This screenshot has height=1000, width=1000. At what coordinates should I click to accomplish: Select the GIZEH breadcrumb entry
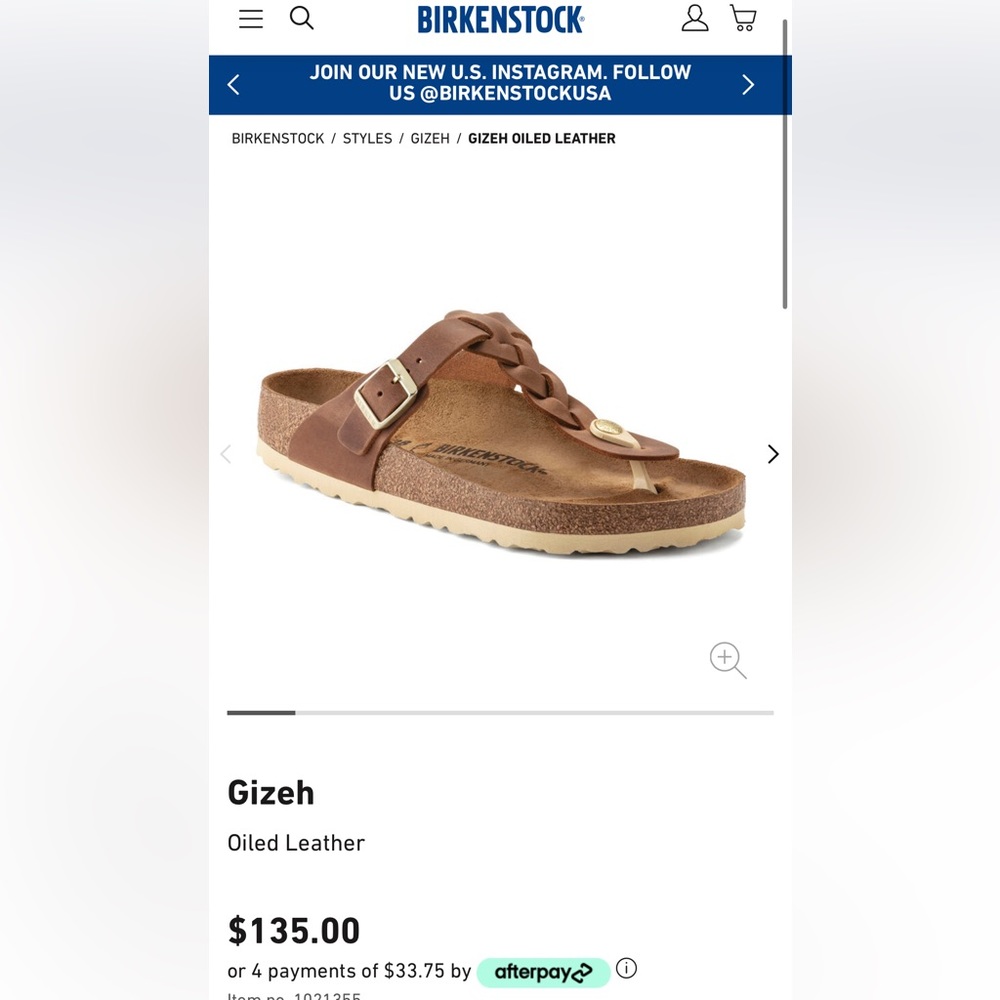pos(430,138)
